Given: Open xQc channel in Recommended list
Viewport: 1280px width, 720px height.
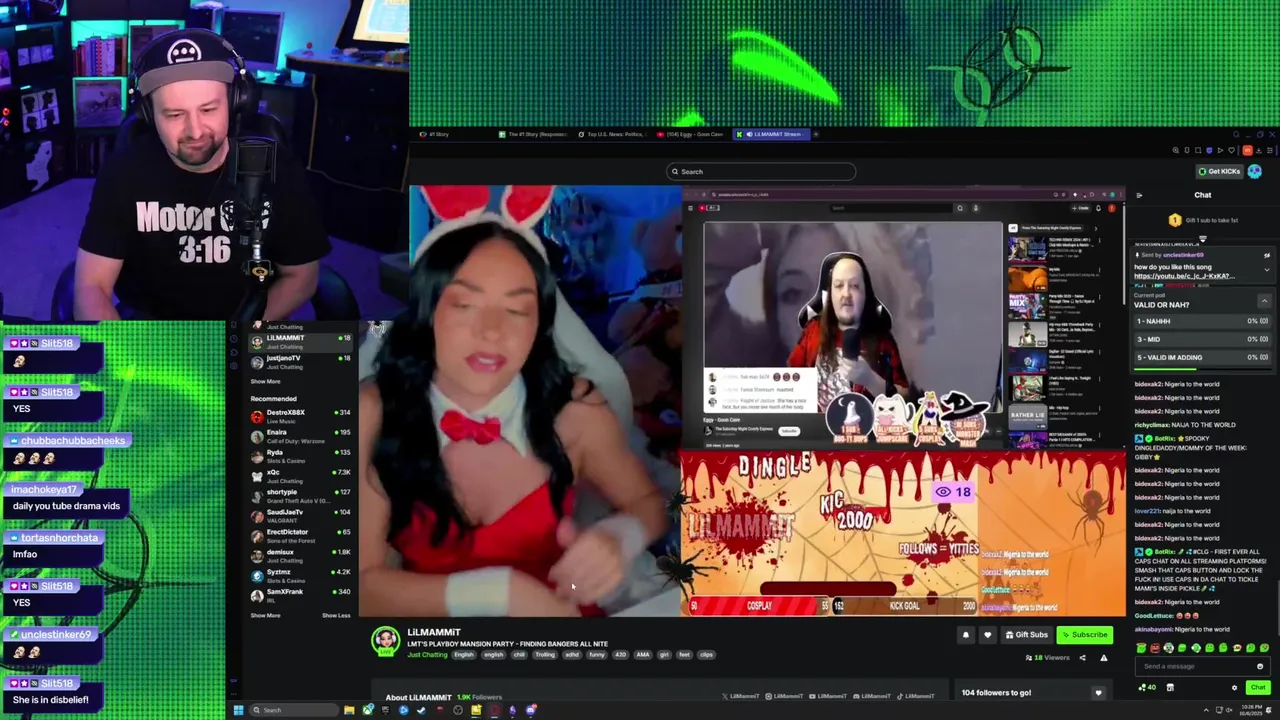Looking at the screenshot, I should (x=300, y=475).
